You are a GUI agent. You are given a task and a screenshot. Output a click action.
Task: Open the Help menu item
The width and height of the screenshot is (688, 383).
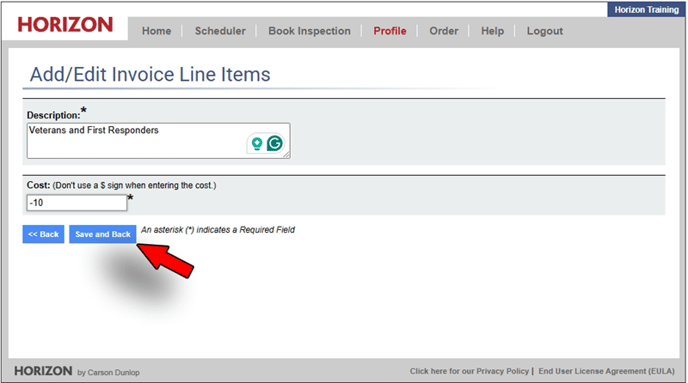(x=492, y=31)
